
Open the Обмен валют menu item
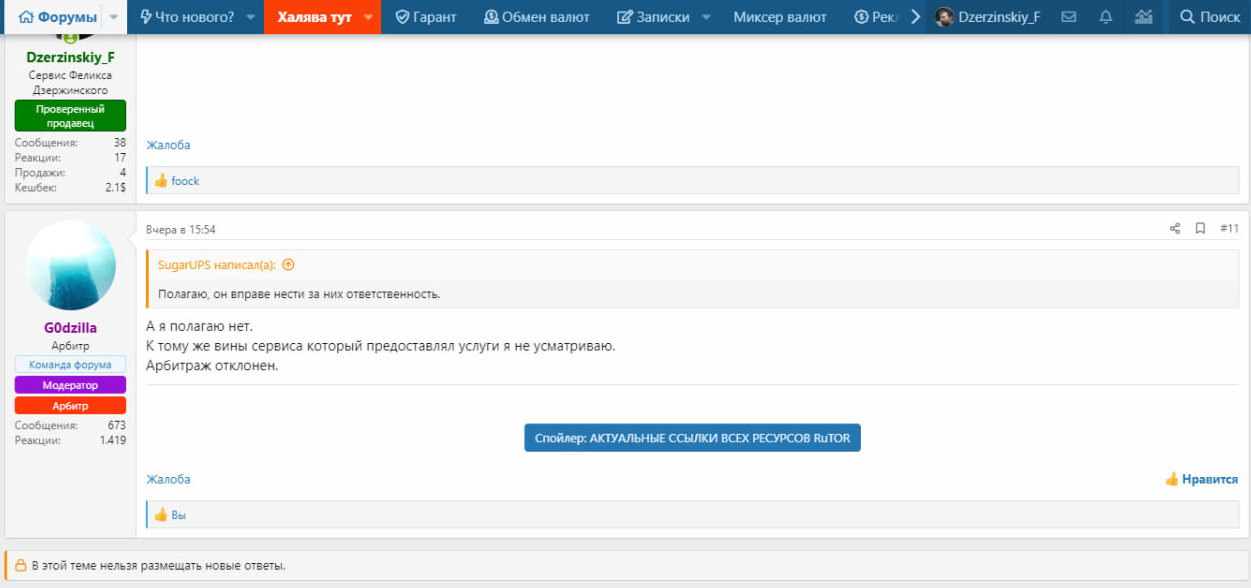536,17
